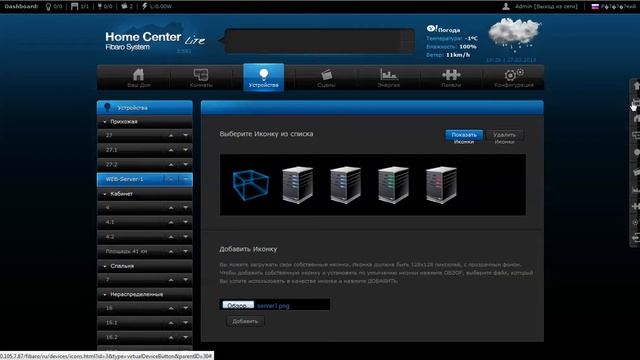Open the Устройства tab
Viewport: 640px width, 360px height.
tap(264, 77)
